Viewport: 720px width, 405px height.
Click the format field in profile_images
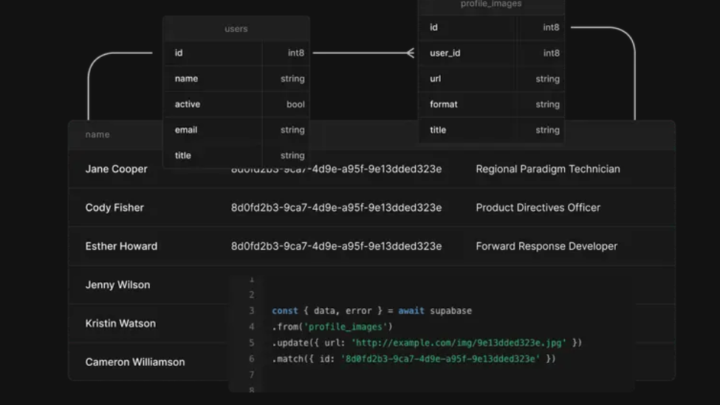pyautogui.click(x=444, y=104)
